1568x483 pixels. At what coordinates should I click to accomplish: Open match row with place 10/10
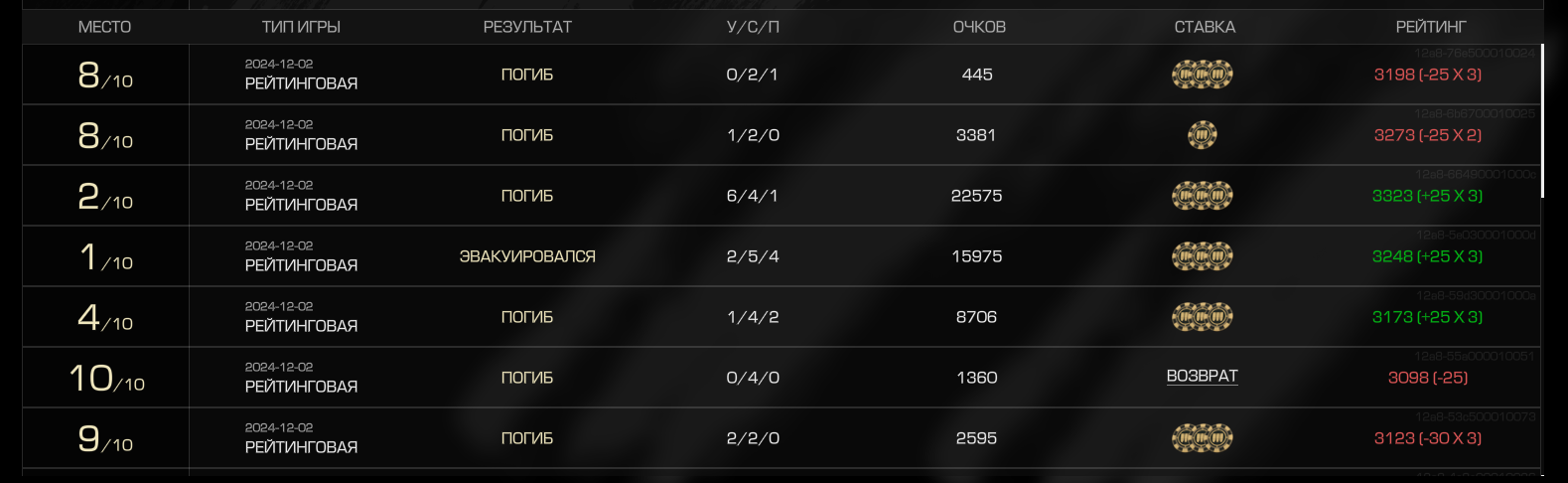tap(782, 378)
